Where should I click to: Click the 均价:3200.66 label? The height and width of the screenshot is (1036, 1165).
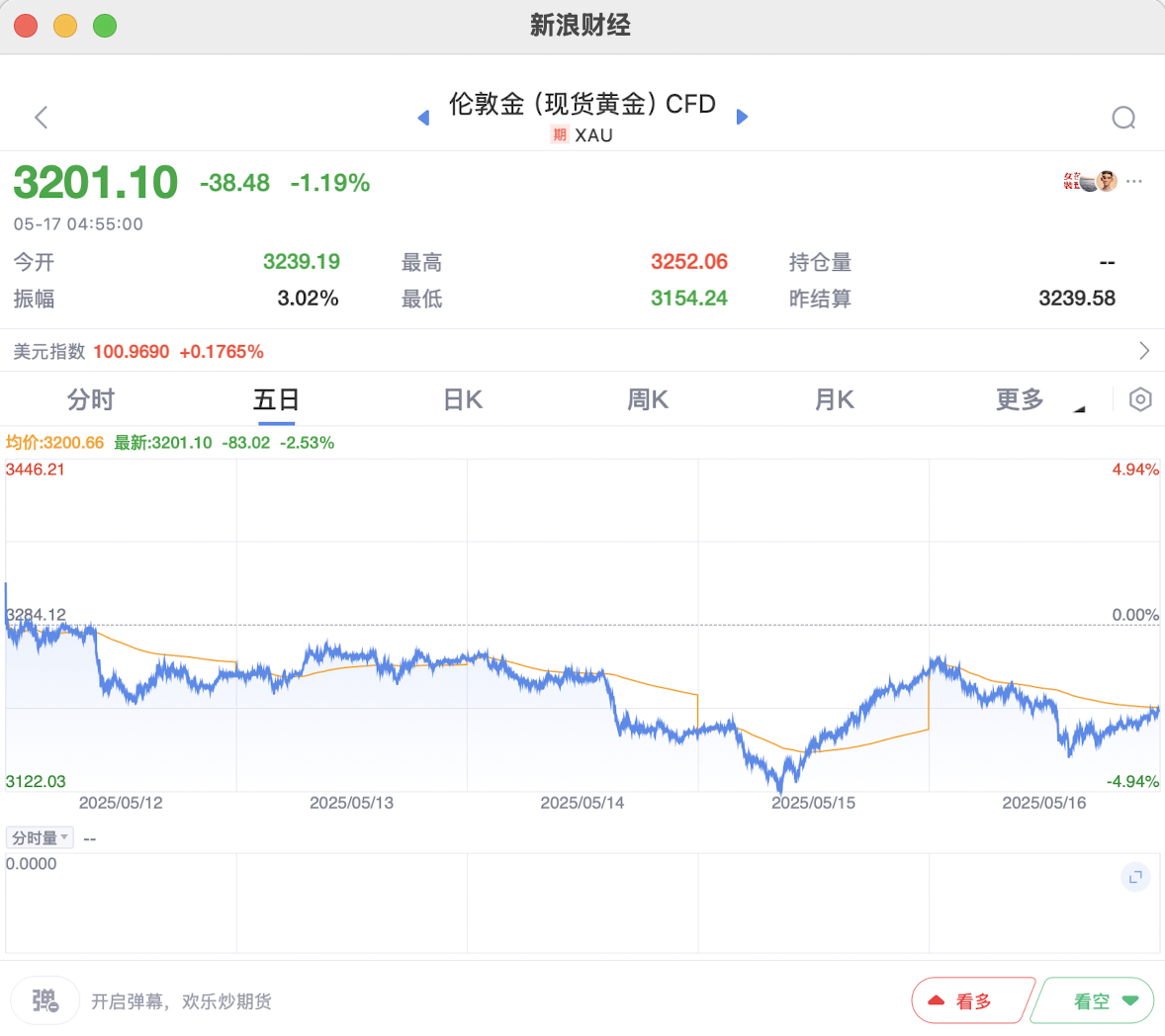pos(55,443)
